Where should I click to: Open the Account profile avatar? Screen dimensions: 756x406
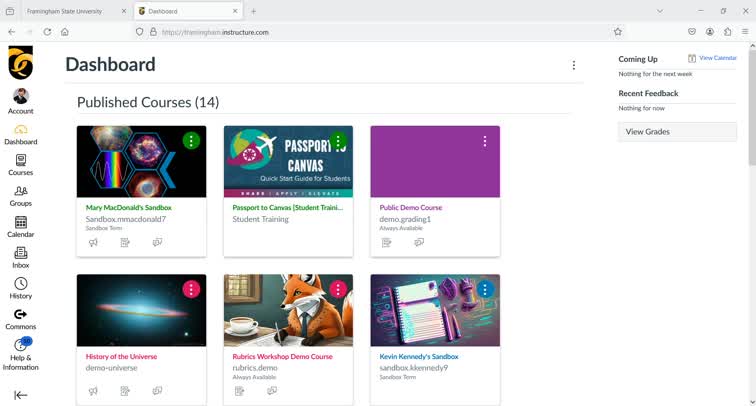21,96
